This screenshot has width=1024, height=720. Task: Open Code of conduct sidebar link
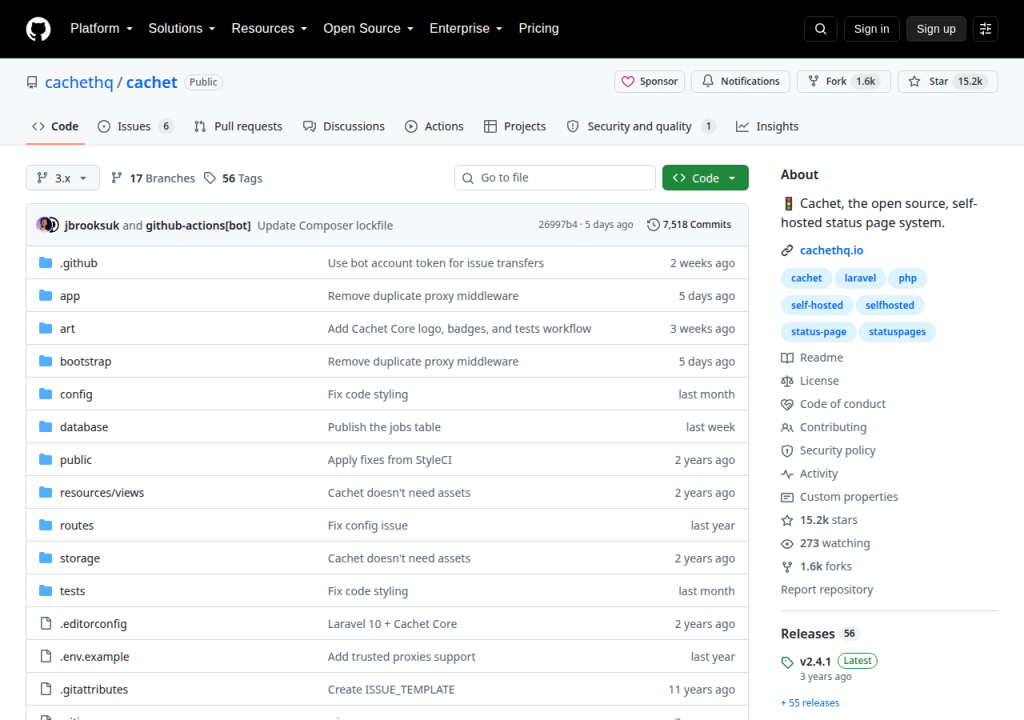pyautogui.click(x=833, y=404)
